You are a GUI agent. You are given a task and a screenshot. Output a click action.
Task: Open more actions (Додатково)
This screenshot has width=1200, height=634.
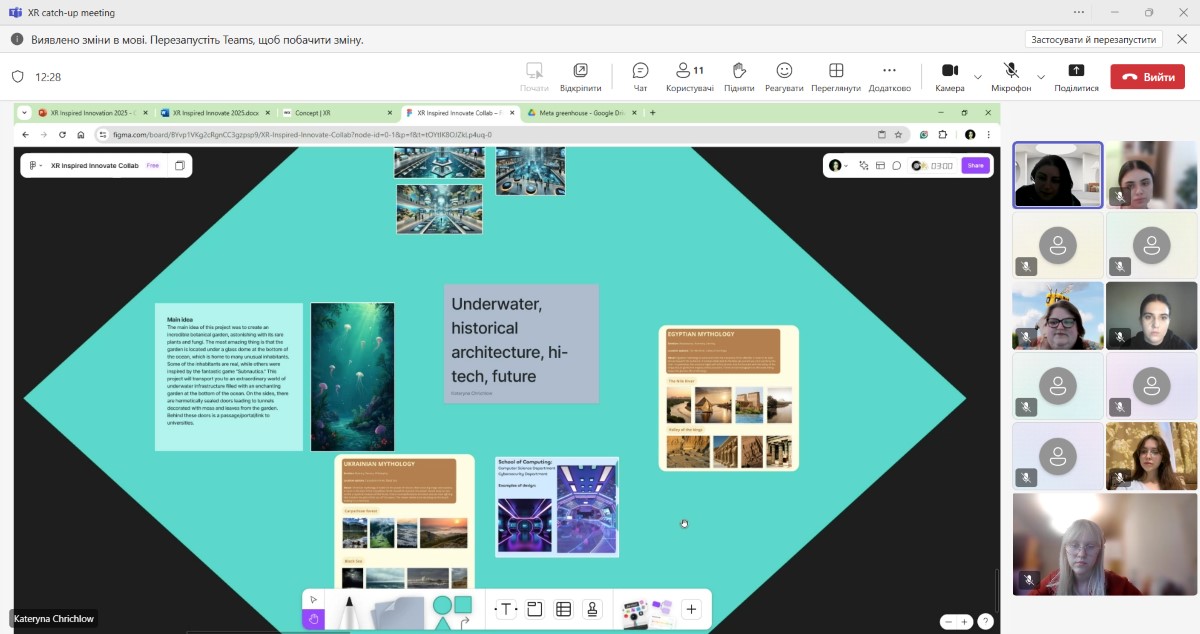[889, 77]
